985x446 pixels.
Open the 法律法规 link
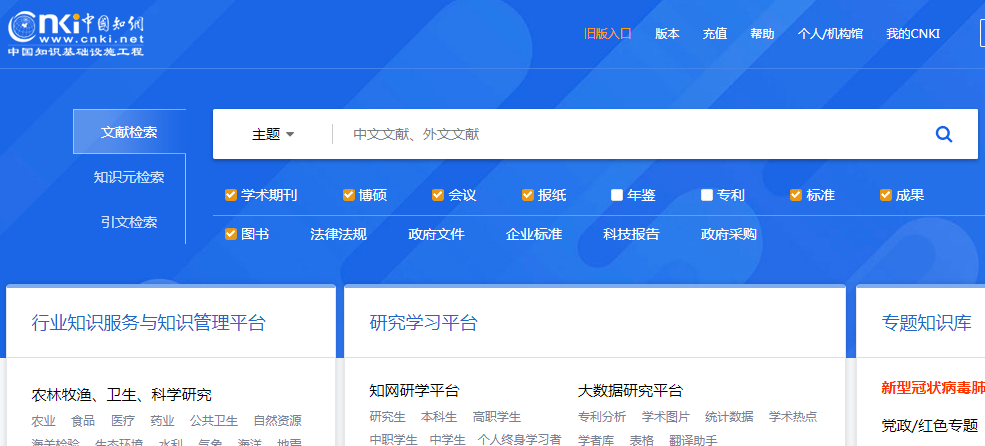pos(339,234)
